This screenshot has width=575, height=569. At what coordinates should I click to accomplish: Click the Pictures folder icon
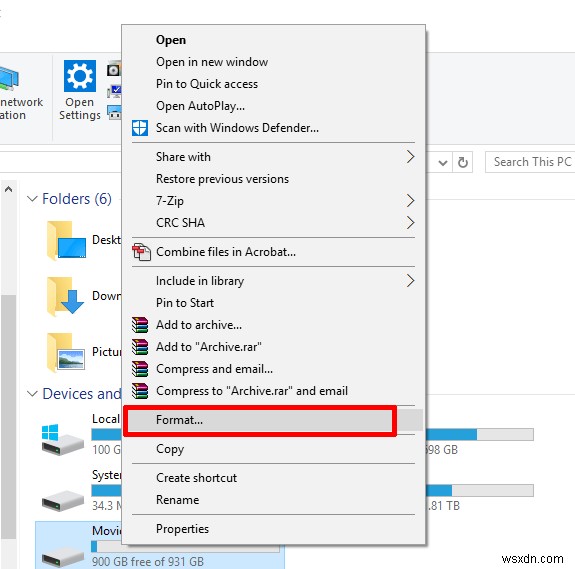click(66, 352)
